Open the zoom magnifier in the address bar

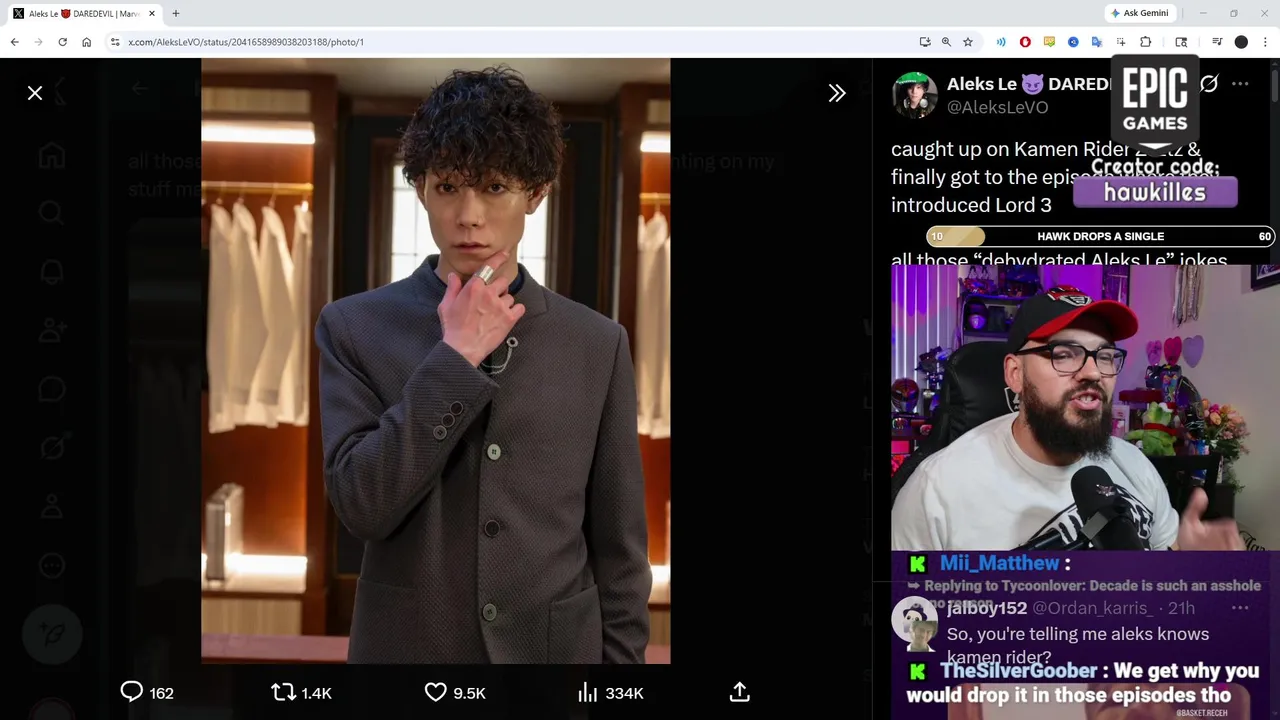pos(946,42)
